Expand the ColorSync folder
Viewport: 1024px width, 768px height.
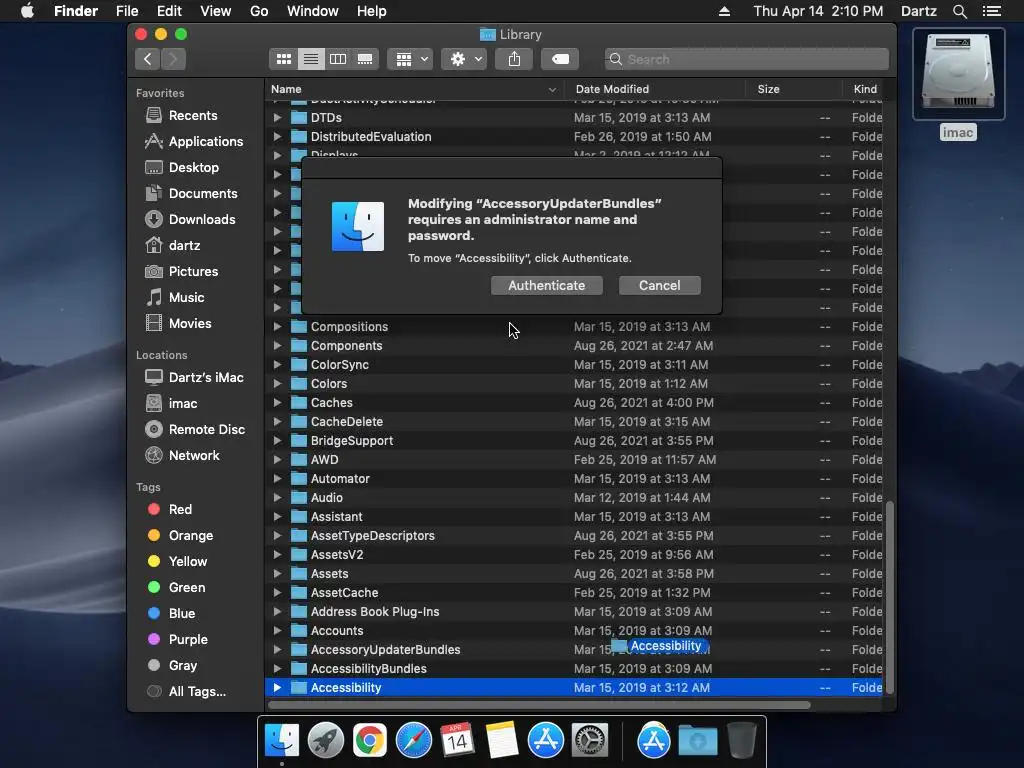(277, 364)
